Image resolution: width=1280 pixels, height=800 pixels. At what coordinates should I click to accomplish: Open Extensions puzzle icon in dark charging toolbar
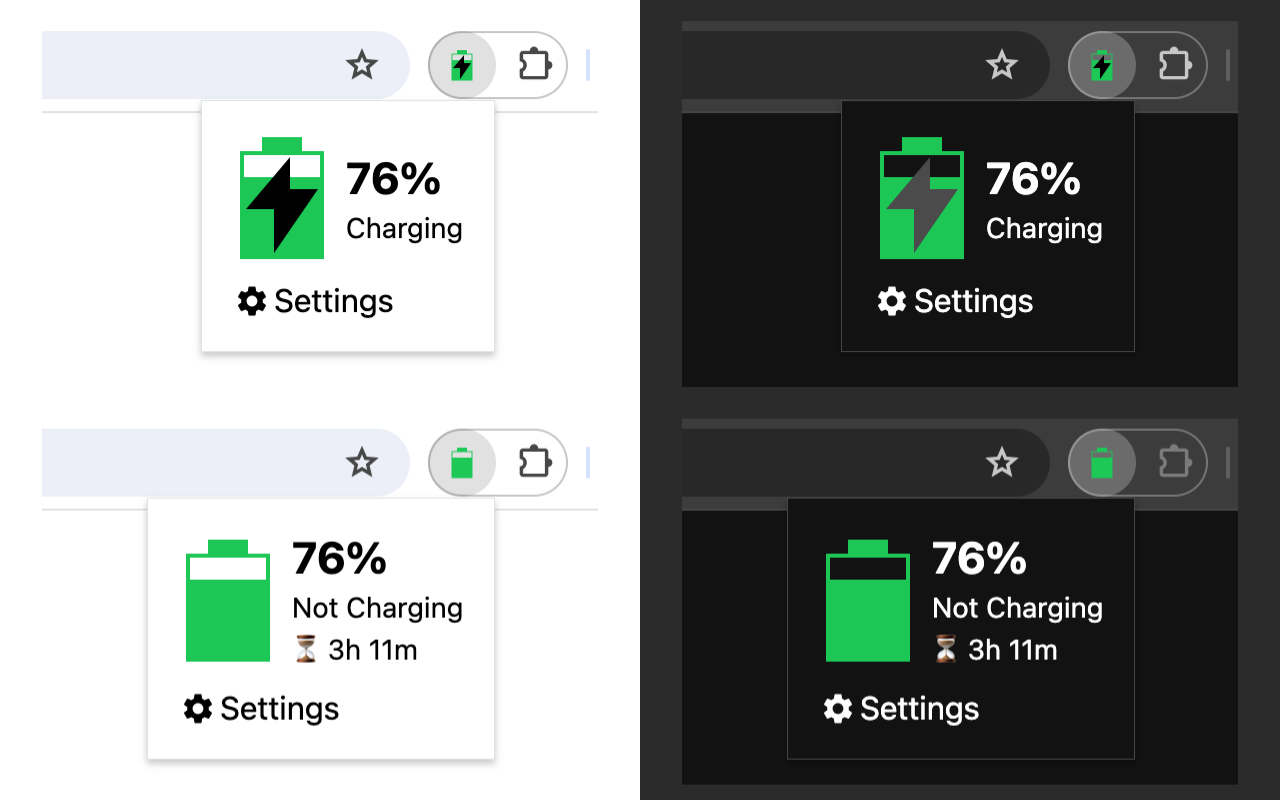(1175, 66)
